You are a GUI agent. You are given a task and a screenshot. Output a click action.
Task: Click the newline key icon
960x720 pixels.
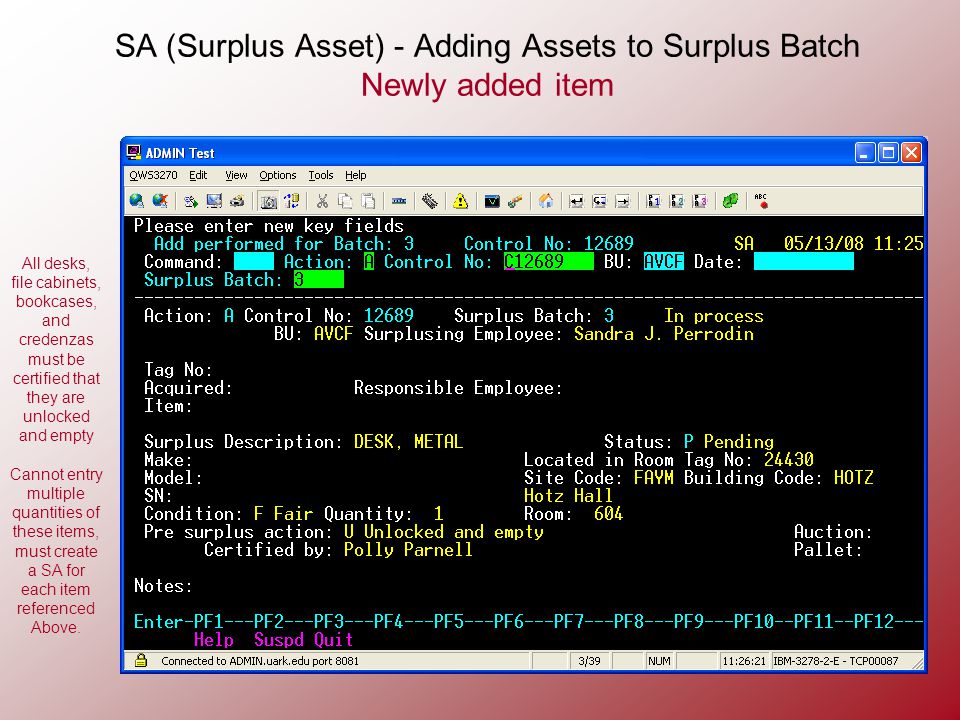tap(599, 201)
